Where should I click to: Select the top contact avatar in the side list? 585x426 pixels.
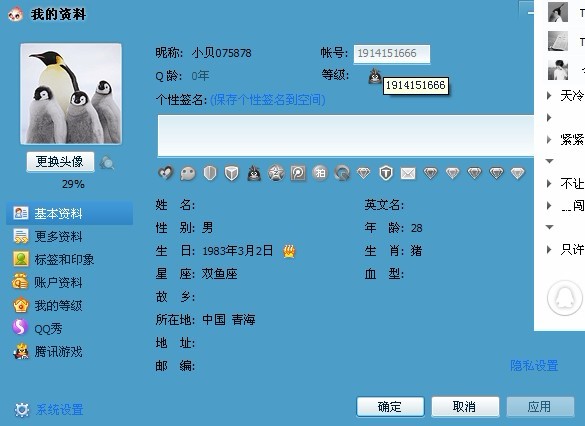coord(558,12)
